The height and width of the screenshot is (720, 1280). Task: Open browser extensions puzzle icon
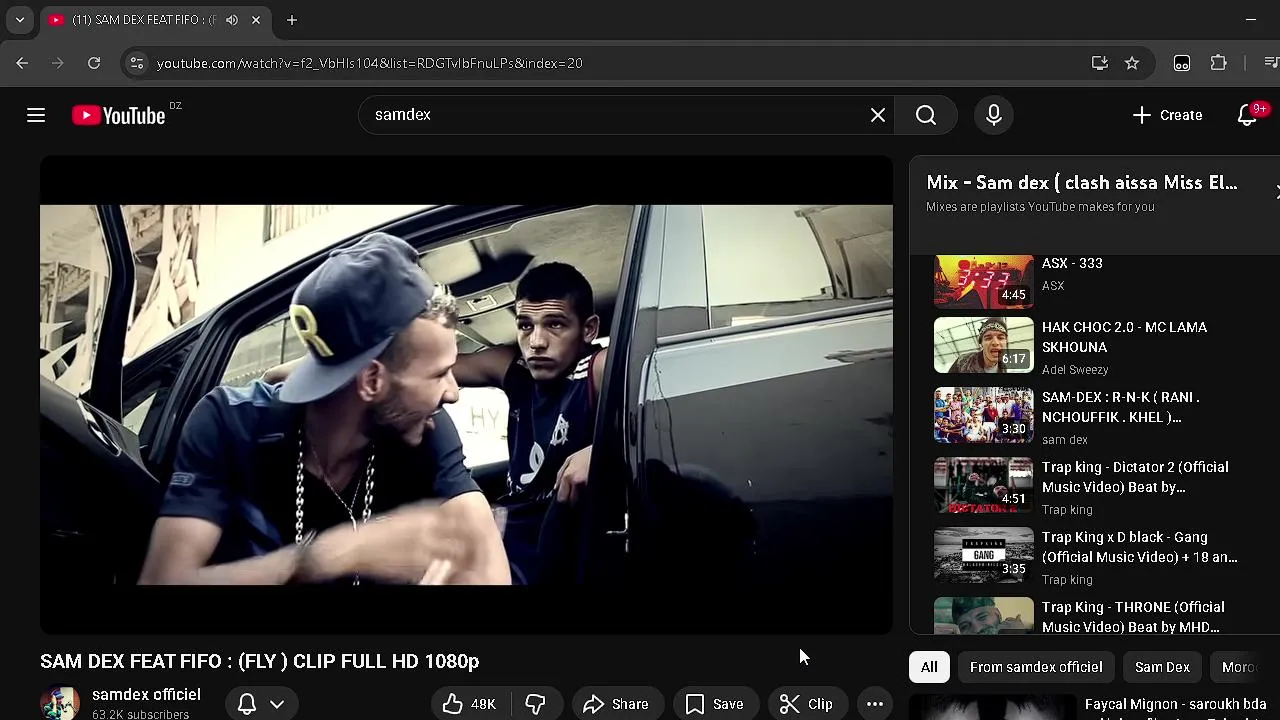coord(1218,63)
